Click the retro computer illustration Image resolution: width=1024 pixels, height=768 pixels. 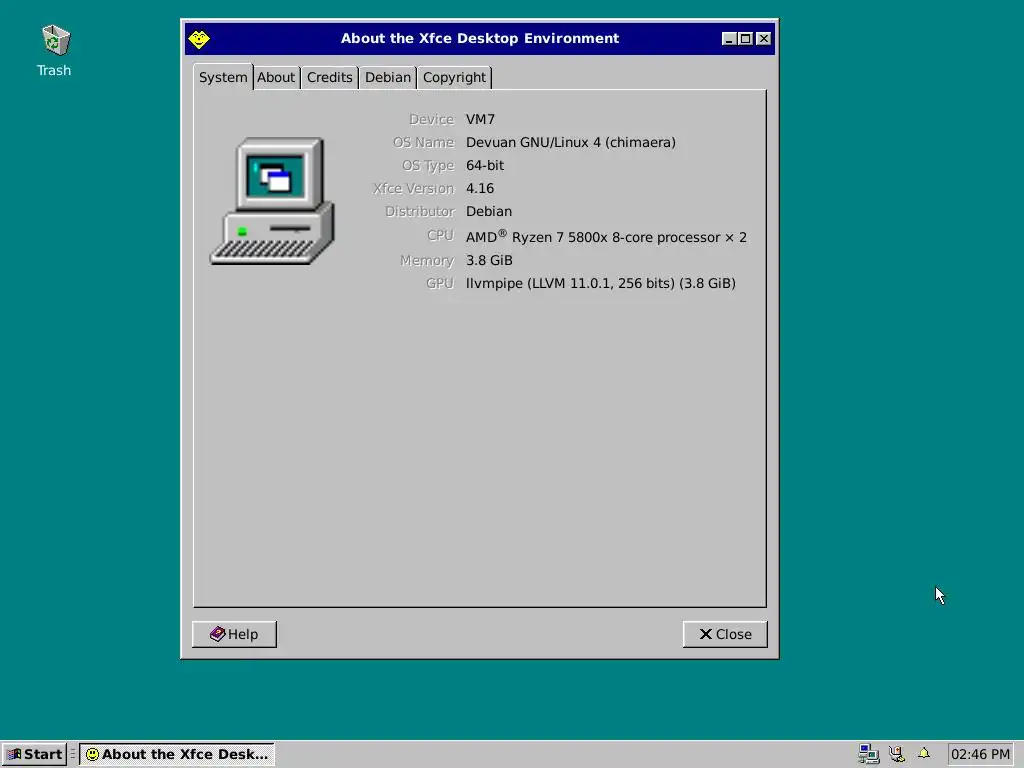pyautogui.click(x=272, y=201)
